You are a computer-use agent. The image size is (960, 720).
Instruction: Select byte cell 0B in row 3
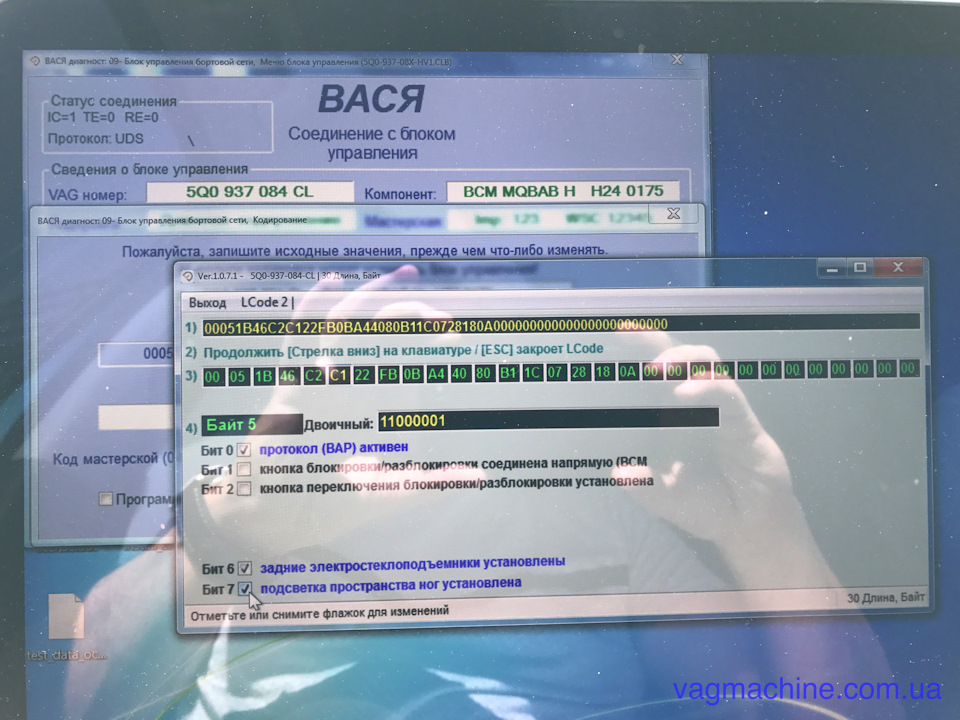pyautogui.click(x=412, y=373)
